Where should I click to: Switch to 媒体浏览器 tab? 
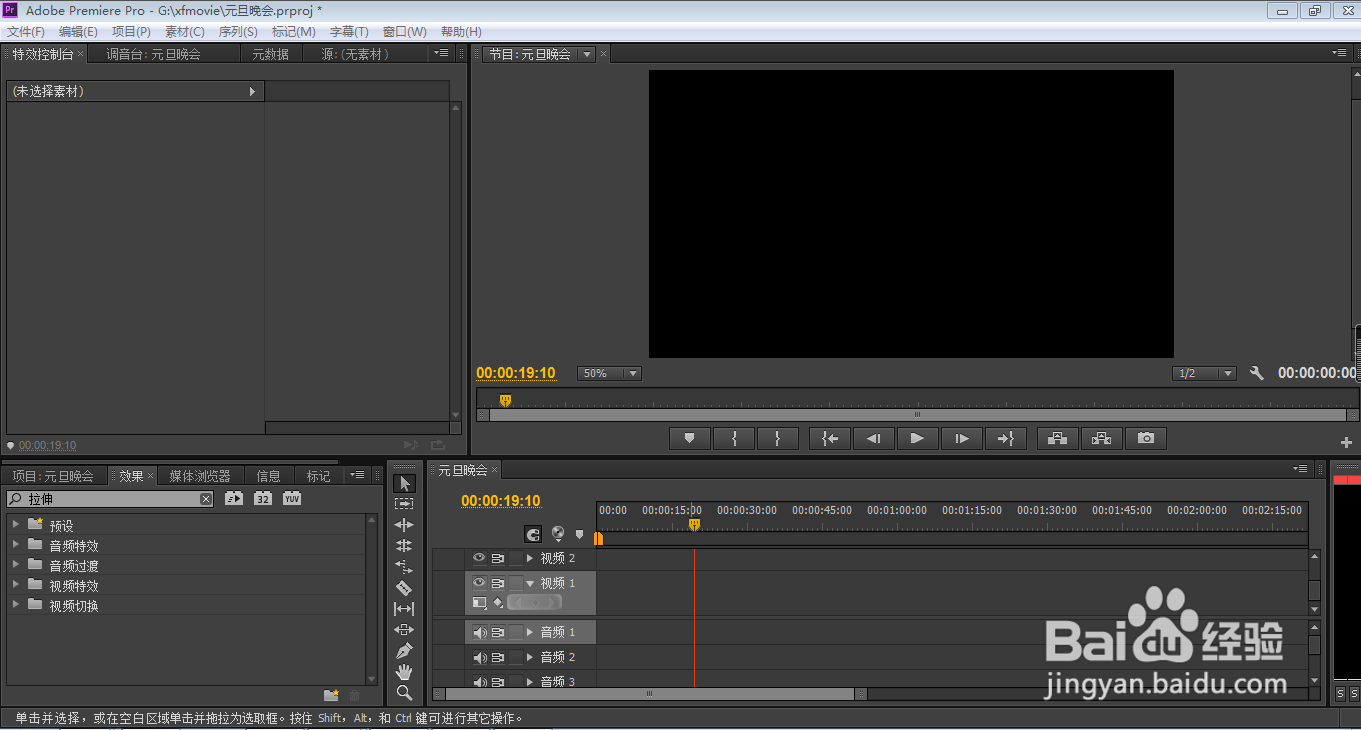coord(200,476)
